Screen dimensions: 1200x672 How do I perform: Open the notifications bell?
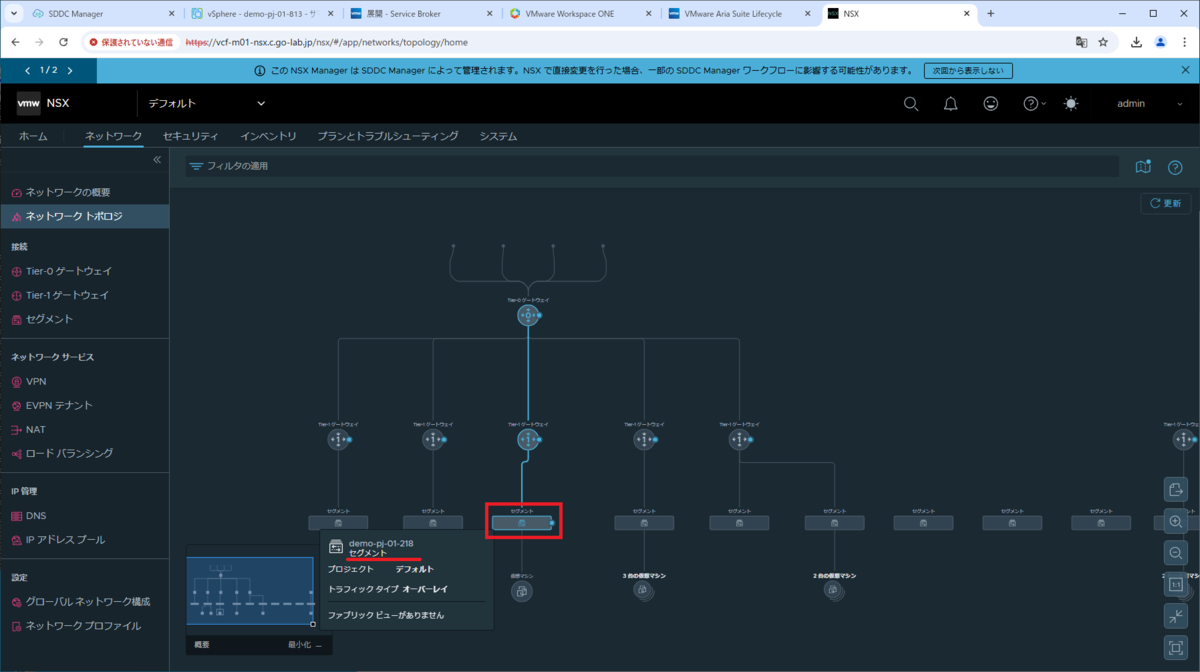coord(951,104)
